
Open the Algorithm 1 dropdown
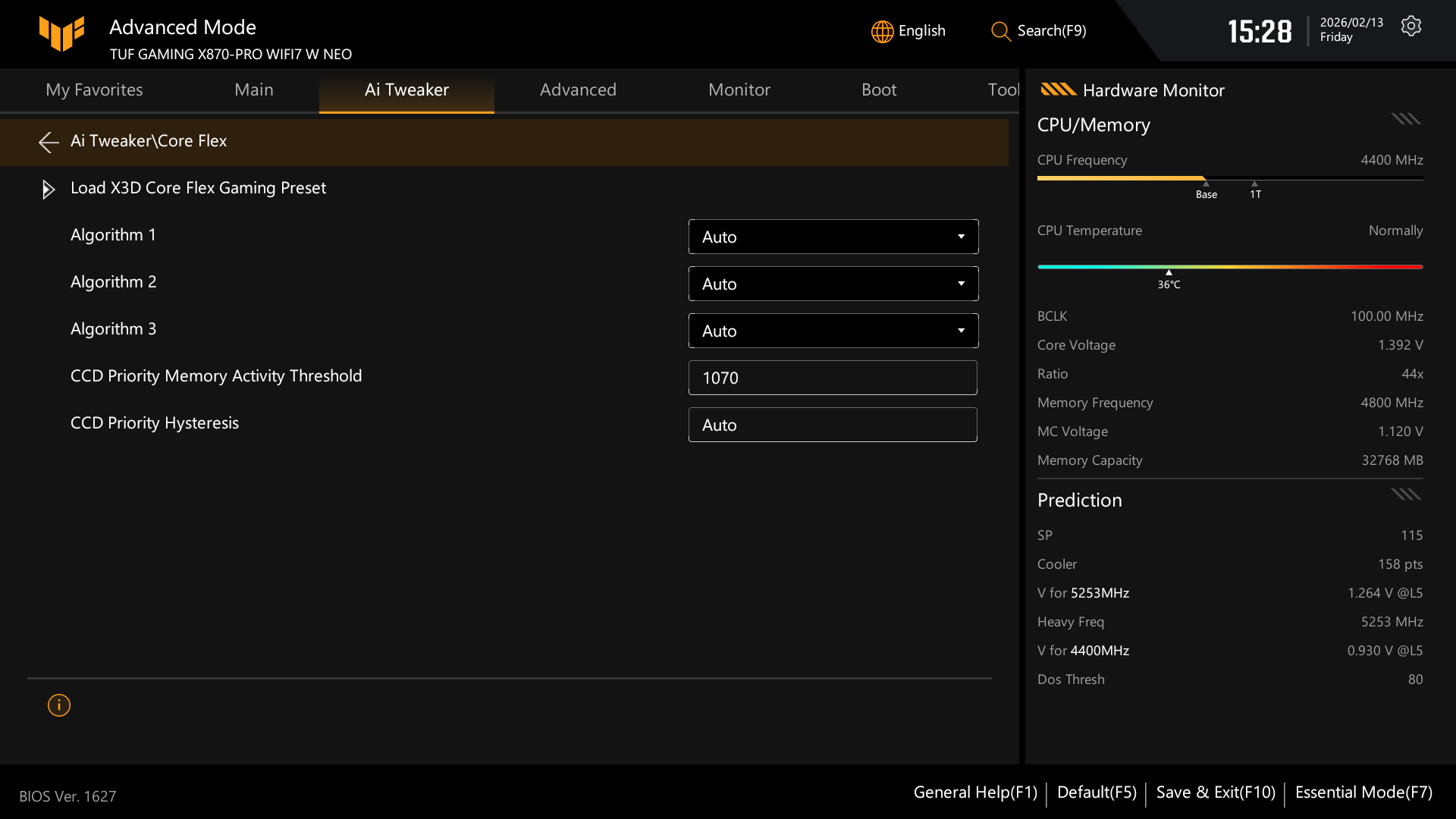[833, 237]
